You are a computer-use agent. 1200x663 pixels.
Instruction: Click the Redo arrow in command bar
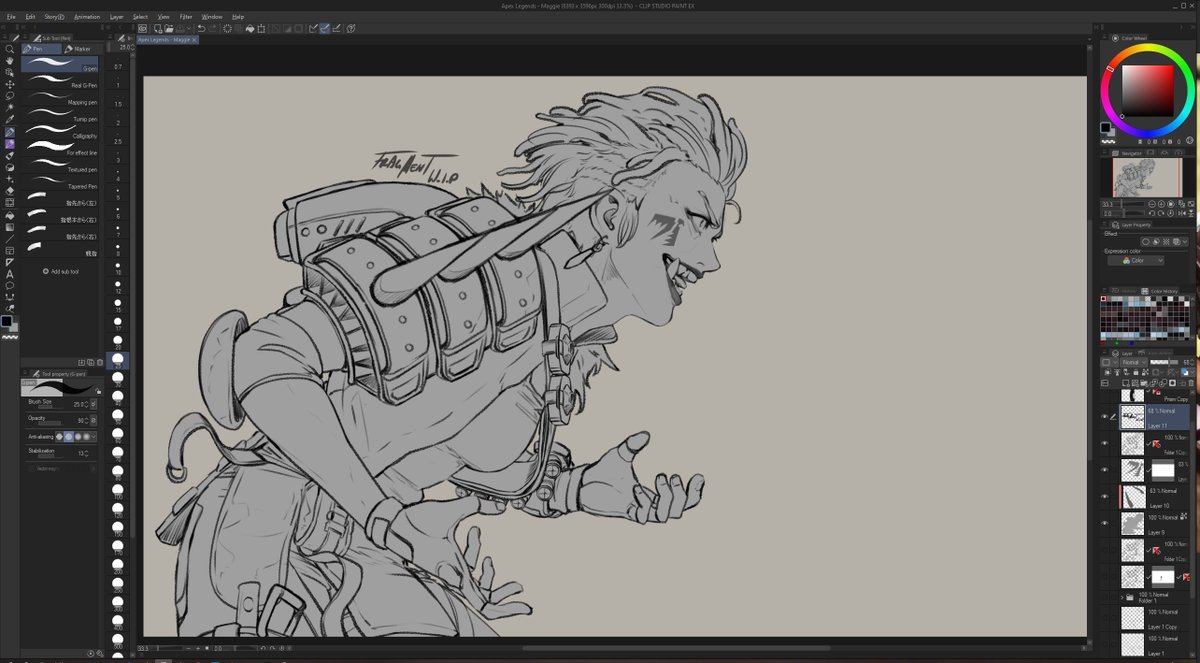pos(213,28)
